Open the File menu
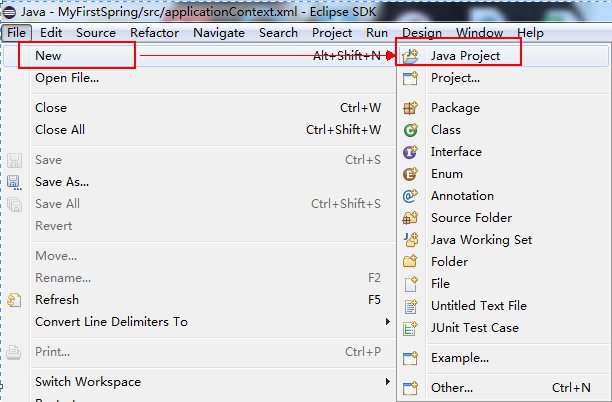The height and width of the screenshot is (402, 612). click(x=16, y=33)
